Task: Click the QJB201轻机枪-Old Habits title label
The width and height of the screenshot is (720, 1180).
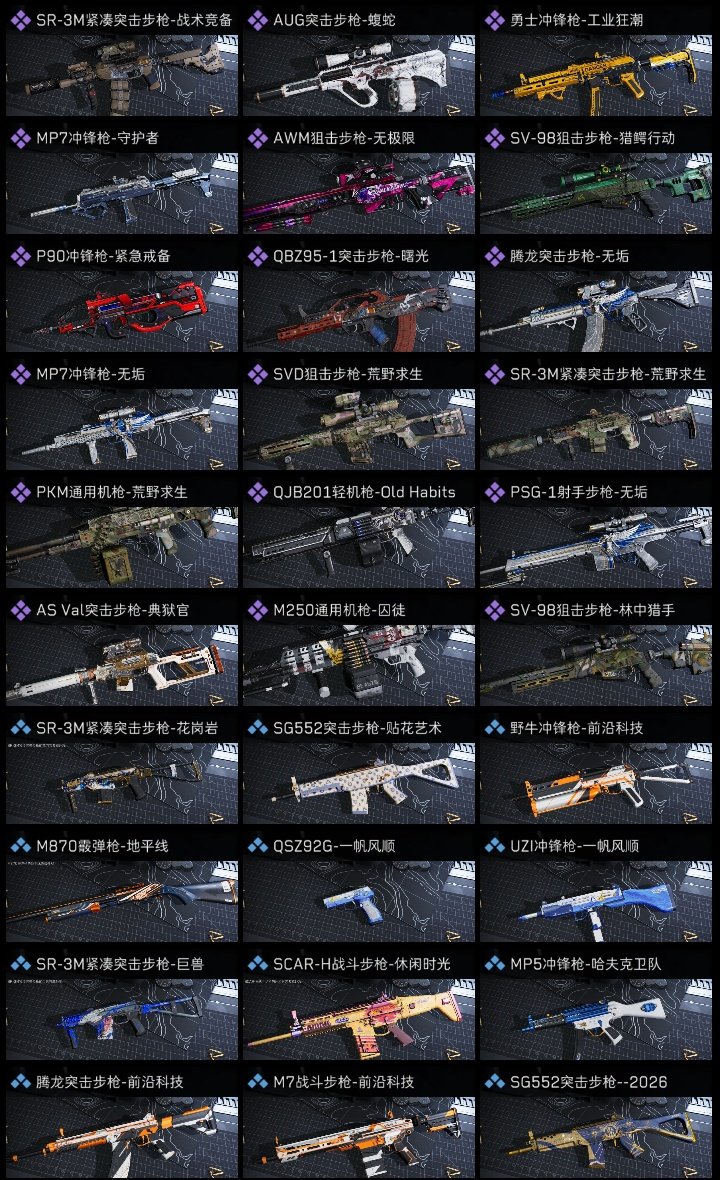Action: coord(364,492)
